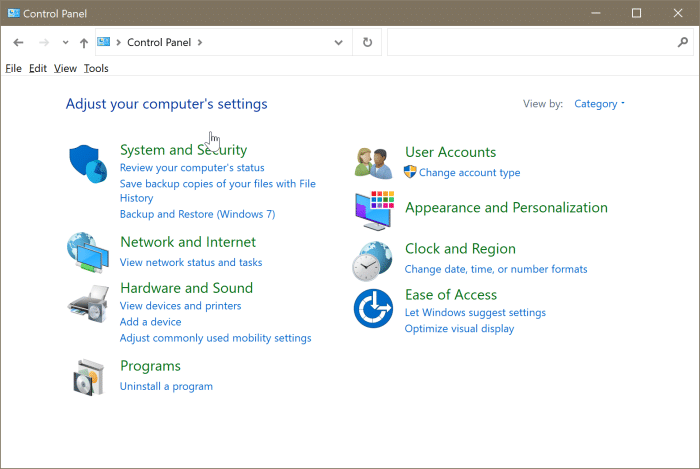Click the search magnifier icon
This screenshot has height=469, width=700.
pyautogui.click(x=683, y=42)
